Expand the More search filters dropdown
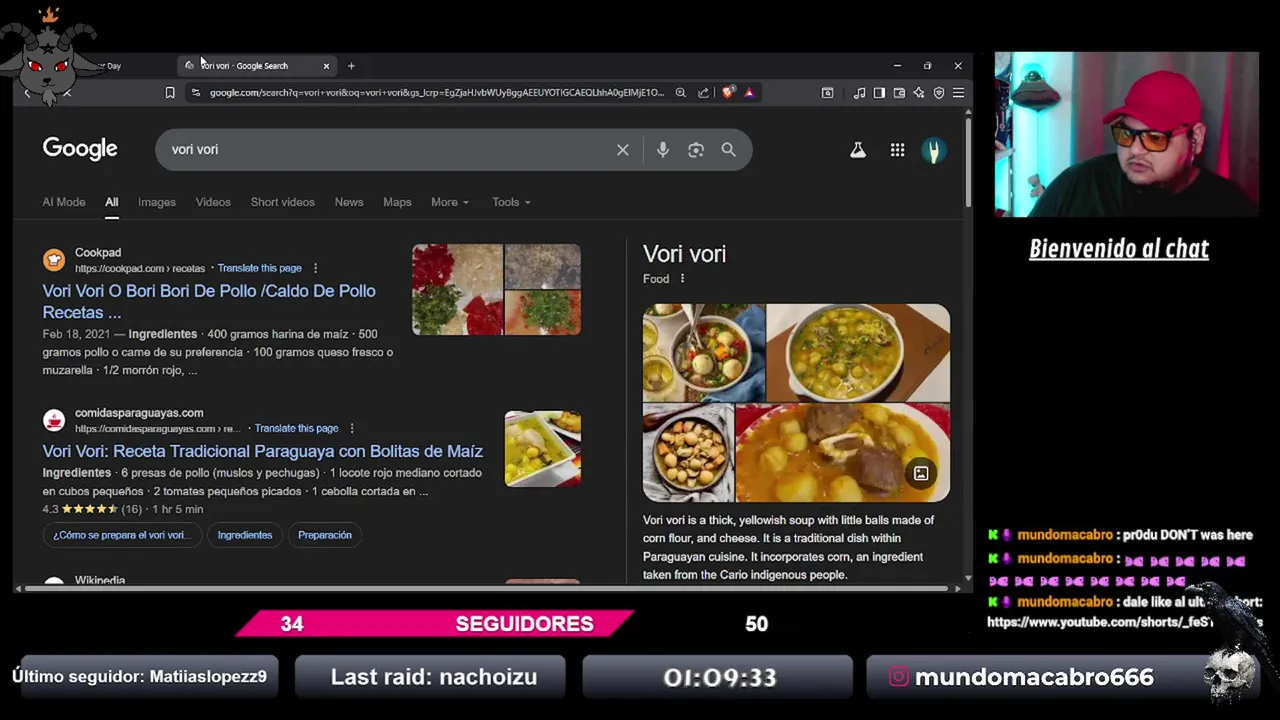The width and height of the screenshot is (1280, 720). coord(449,202)
